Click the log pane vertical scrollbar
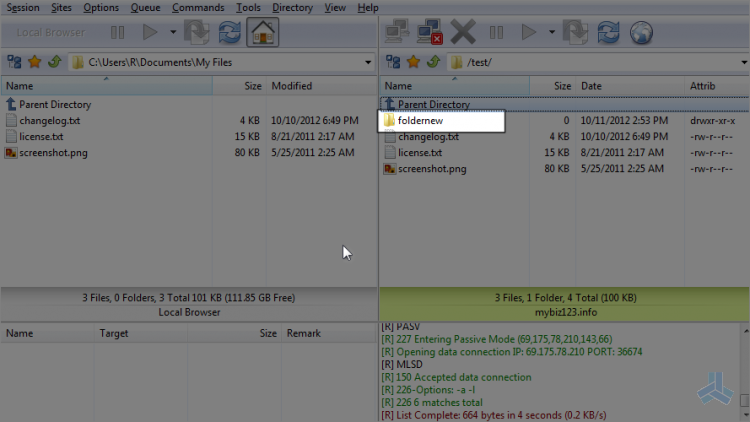Screen dimensions: 750x422 [x=745, y=372]
